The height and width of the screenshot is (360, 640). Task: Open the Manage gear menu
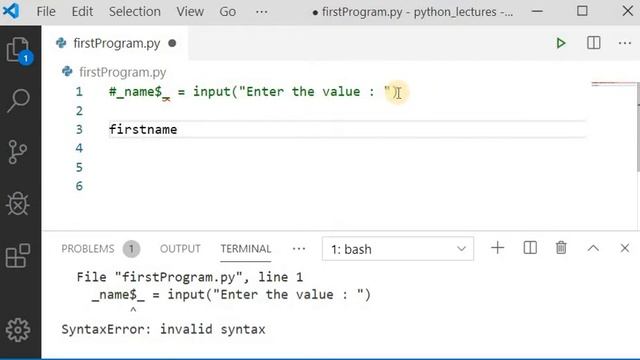tap(18, 330)
